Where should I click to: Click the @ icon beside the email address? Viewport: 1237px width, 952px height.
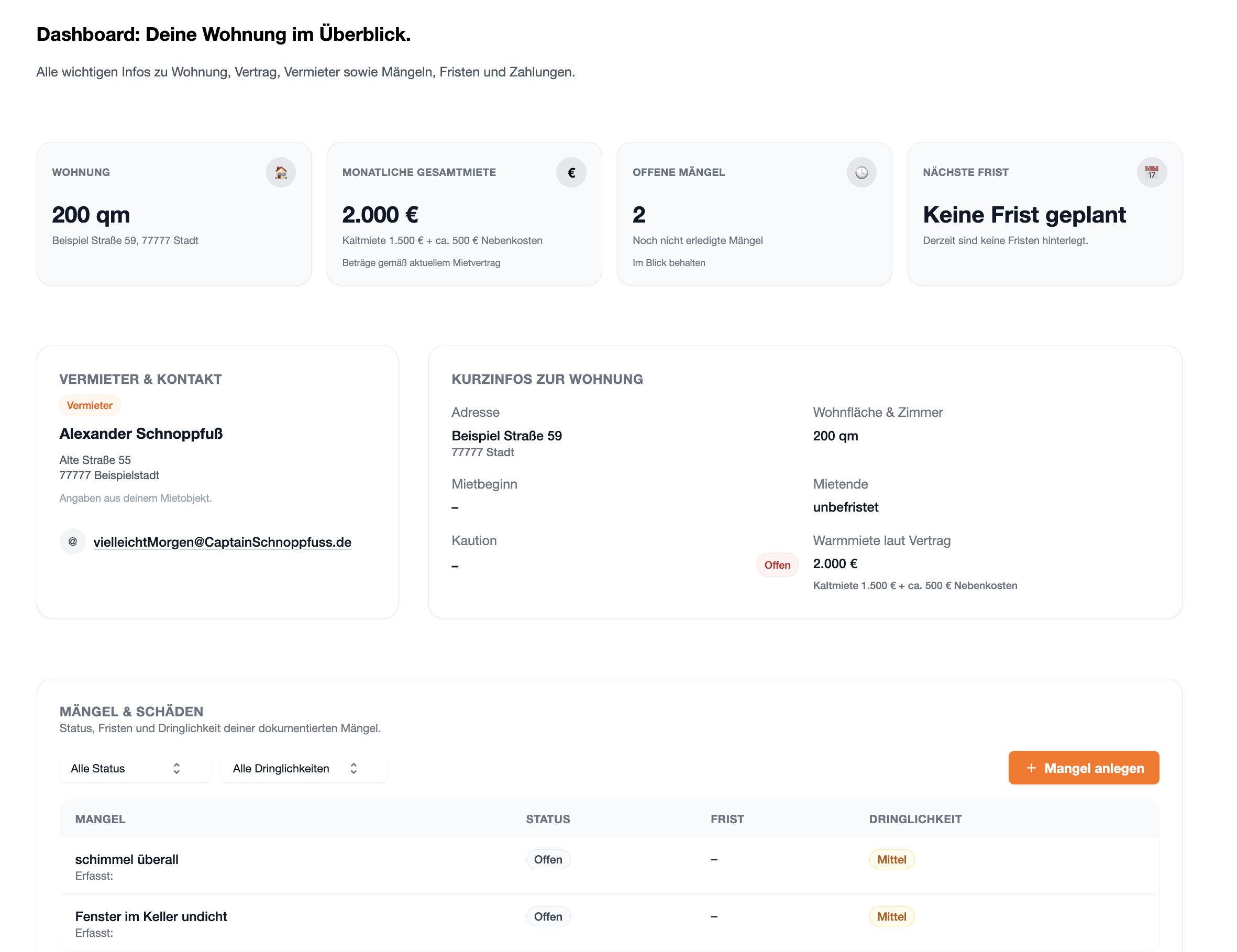[x=72, y=541]
